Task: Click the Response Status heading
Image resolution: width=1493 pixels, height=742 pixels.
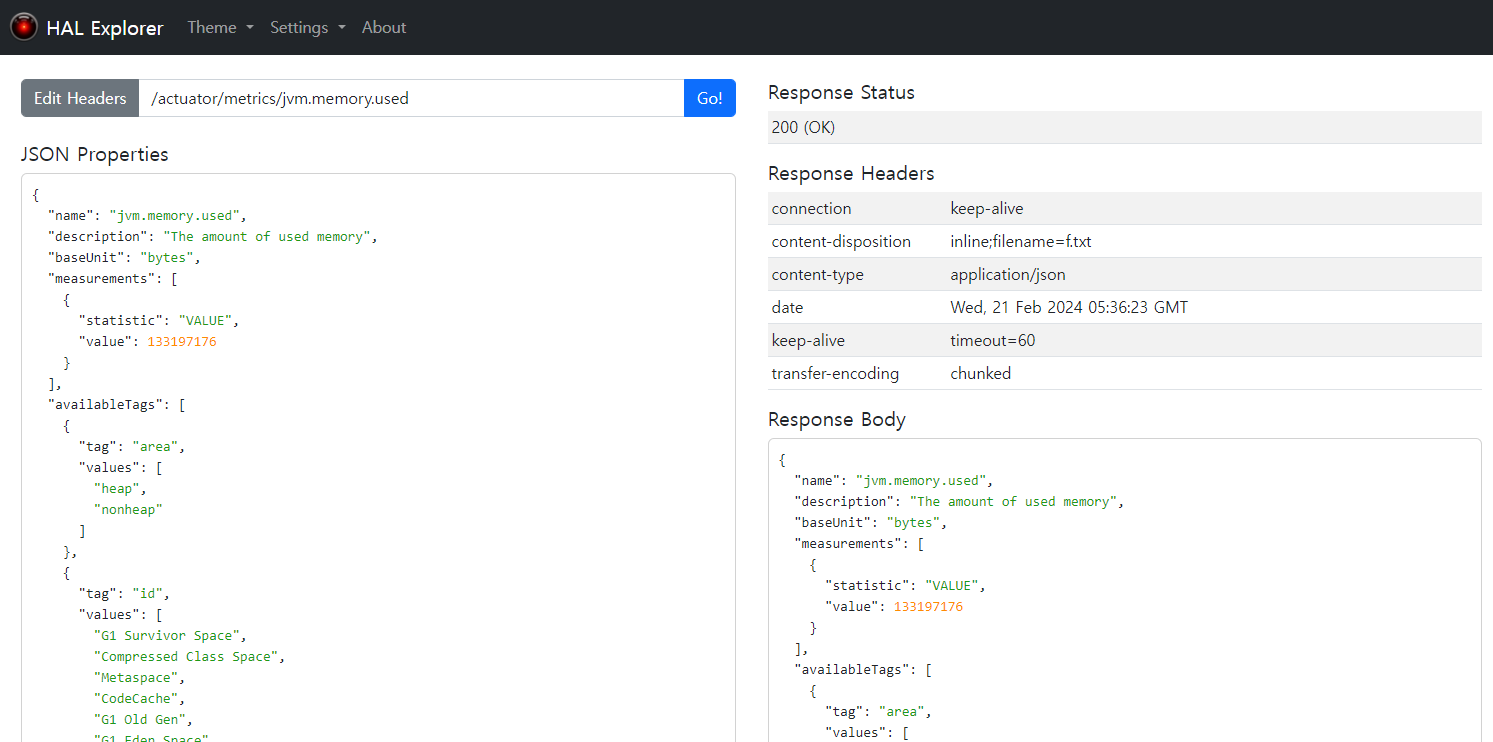Action: [x=841, y=92]
